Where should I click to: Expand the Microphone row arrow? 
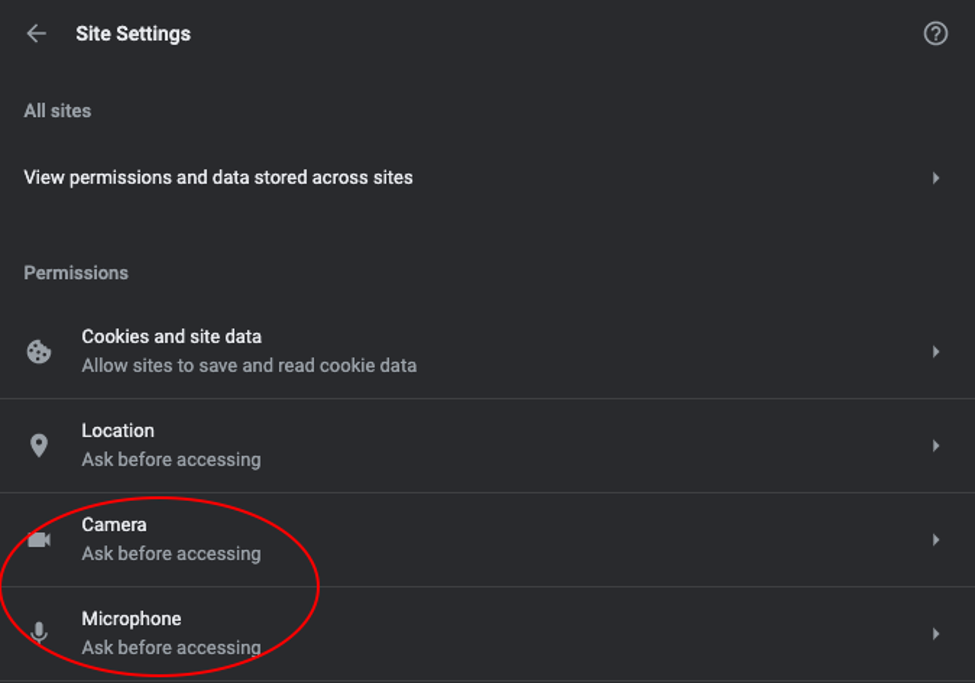point(936,634)
